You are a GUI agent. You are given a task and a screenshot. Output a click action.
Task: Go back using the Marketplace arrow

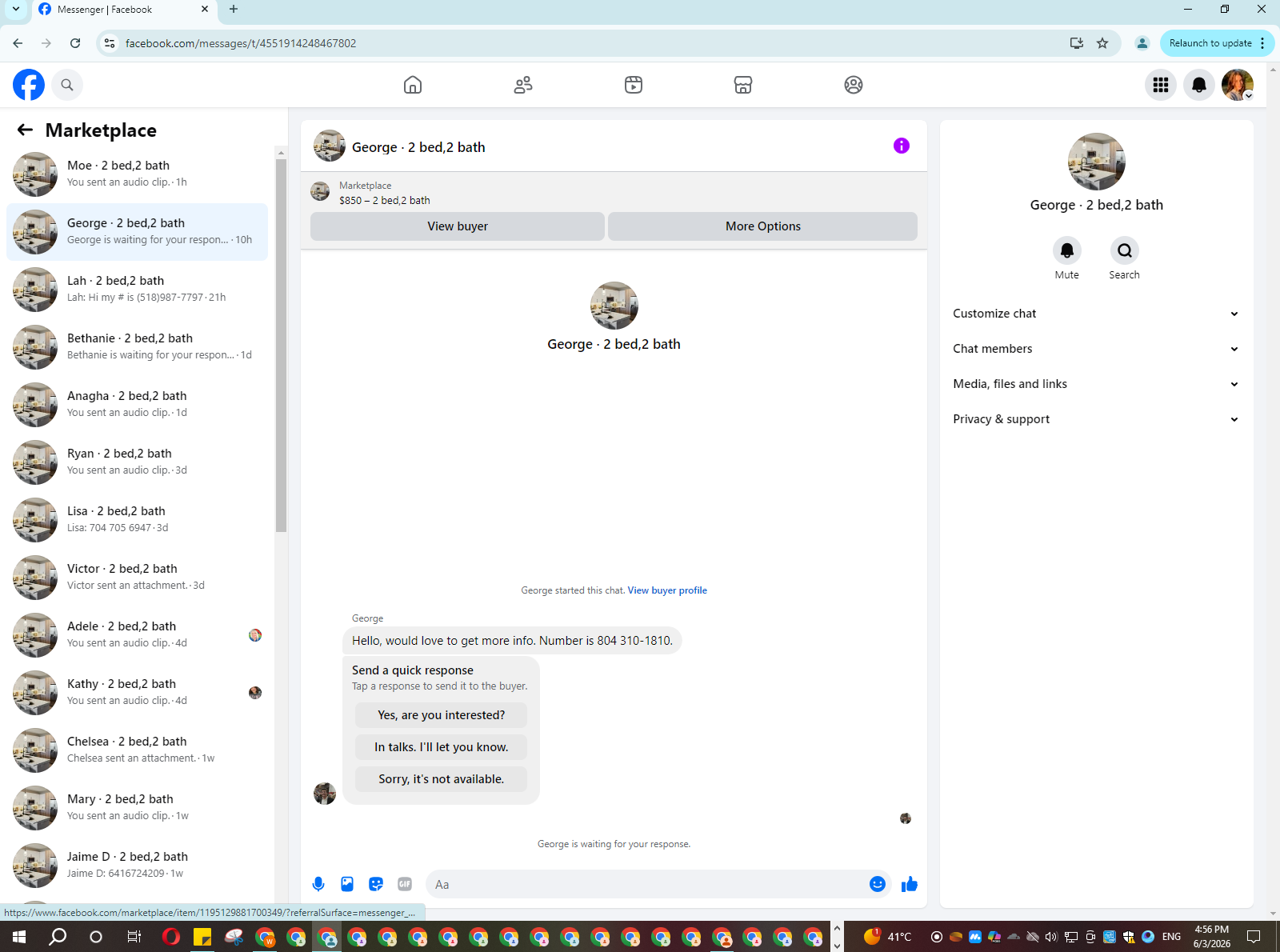point(26,130)
